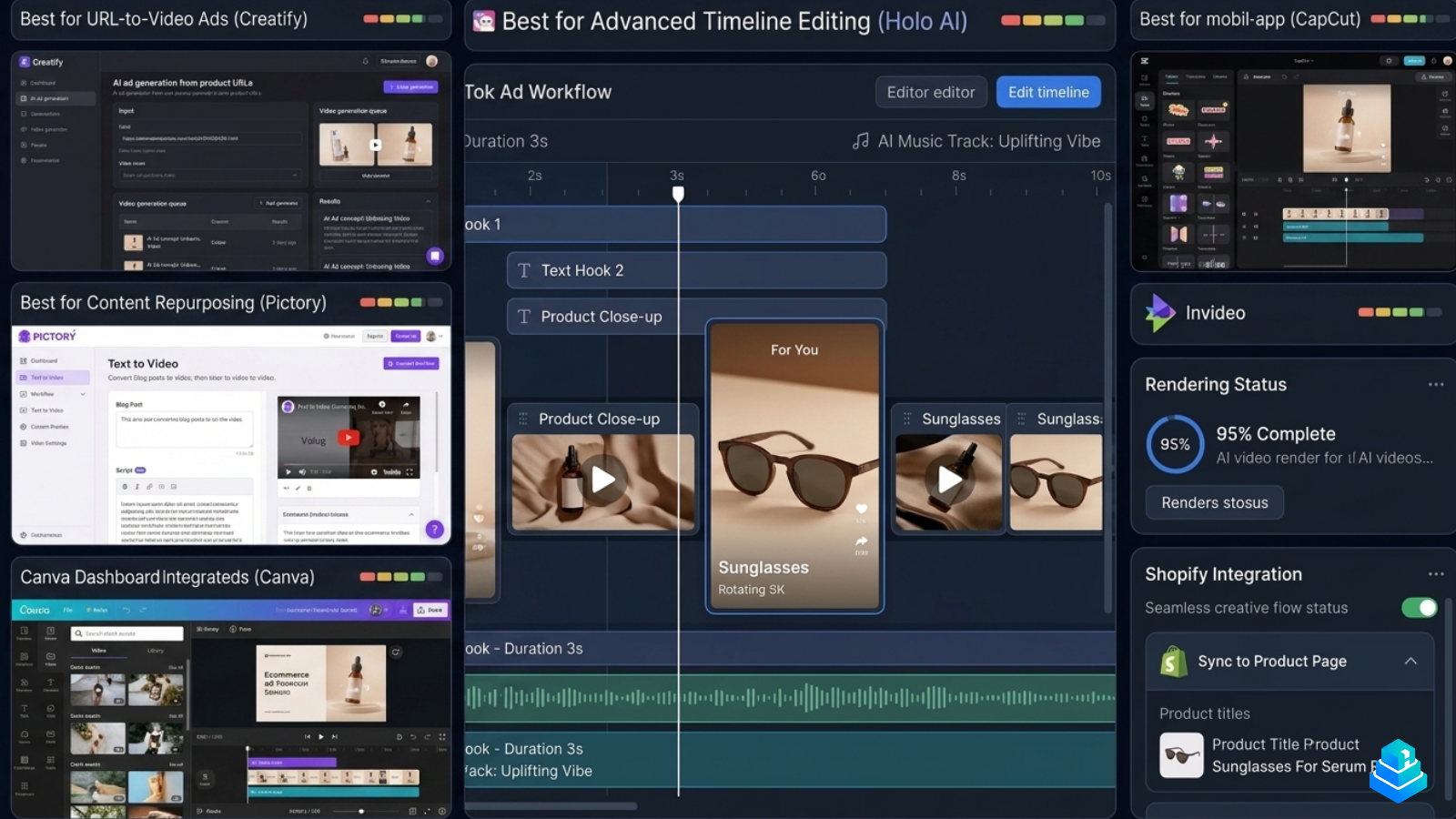
Task: Click fullscreen on the Pictory video player
Action: (x=409, y=472)
